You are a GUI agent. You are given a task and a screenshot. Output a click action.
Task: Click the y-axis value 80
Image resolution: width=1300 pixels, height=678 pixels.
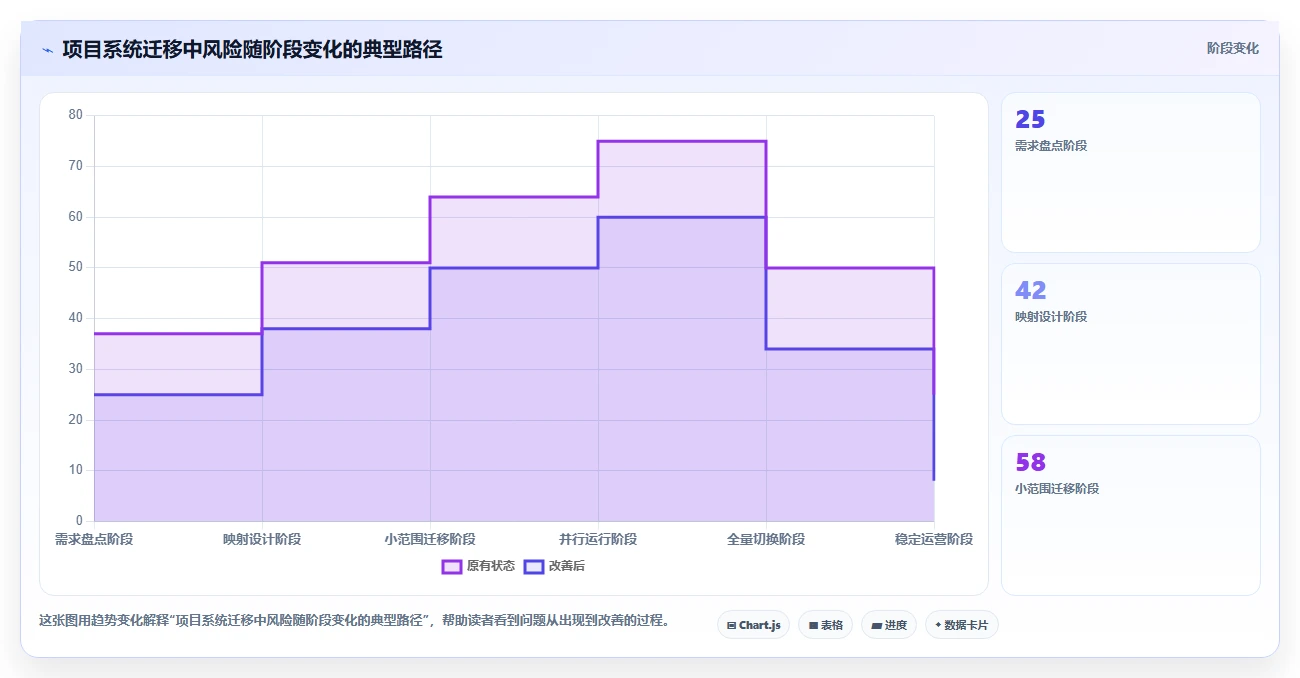(x=76, y=115)
